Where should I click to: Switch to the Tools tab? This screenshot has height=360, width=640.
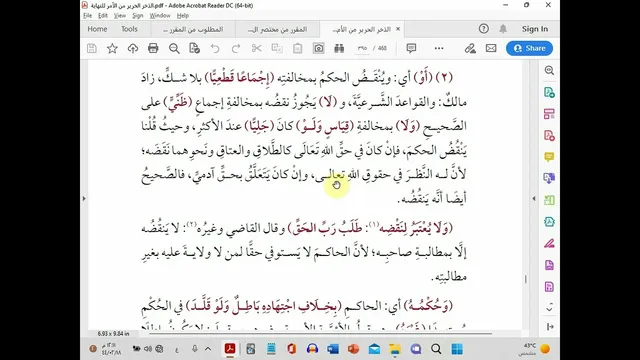pos(129,29)
